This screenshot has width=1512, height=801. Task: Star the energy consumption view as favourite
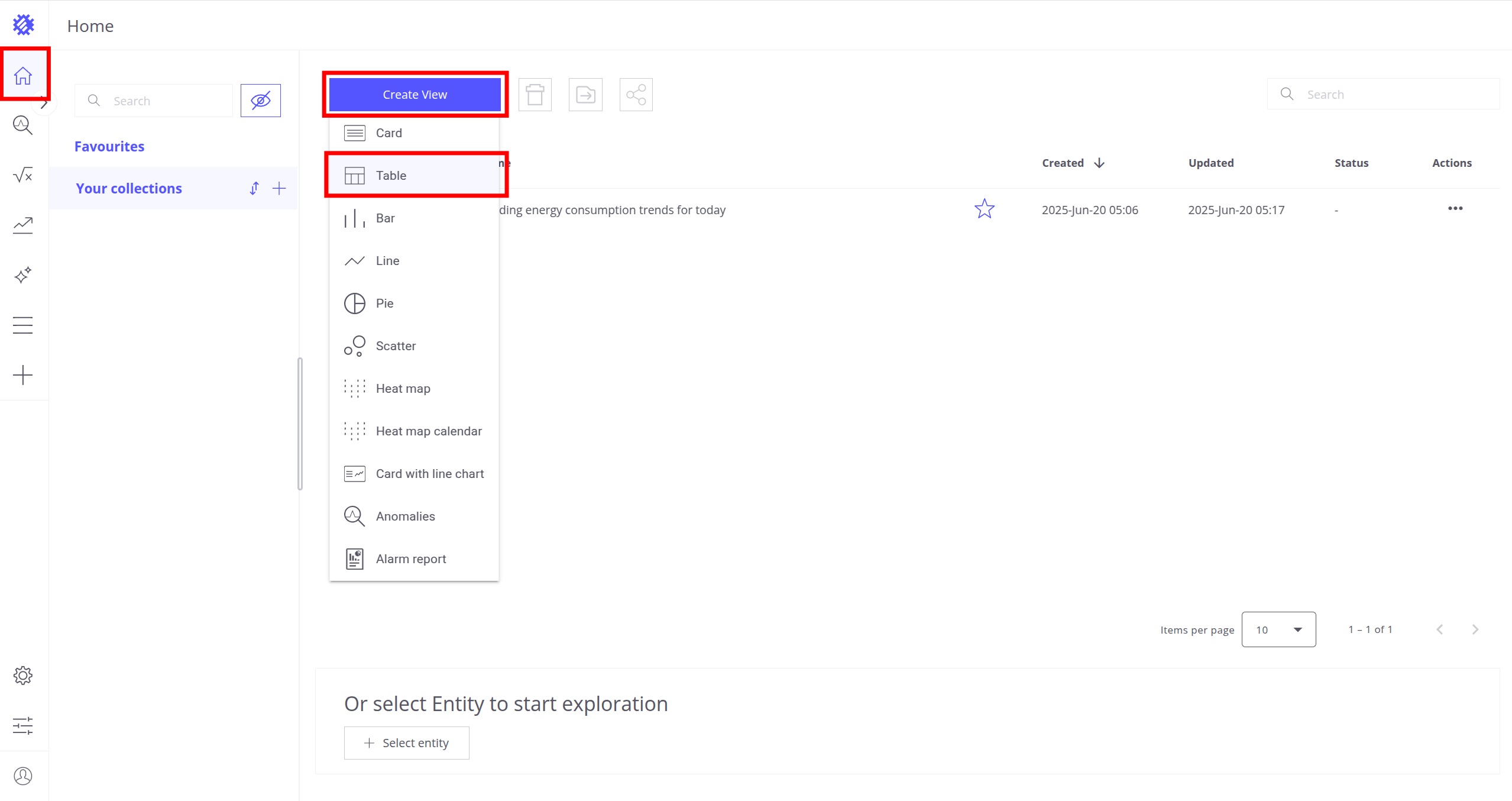[984, 209]
